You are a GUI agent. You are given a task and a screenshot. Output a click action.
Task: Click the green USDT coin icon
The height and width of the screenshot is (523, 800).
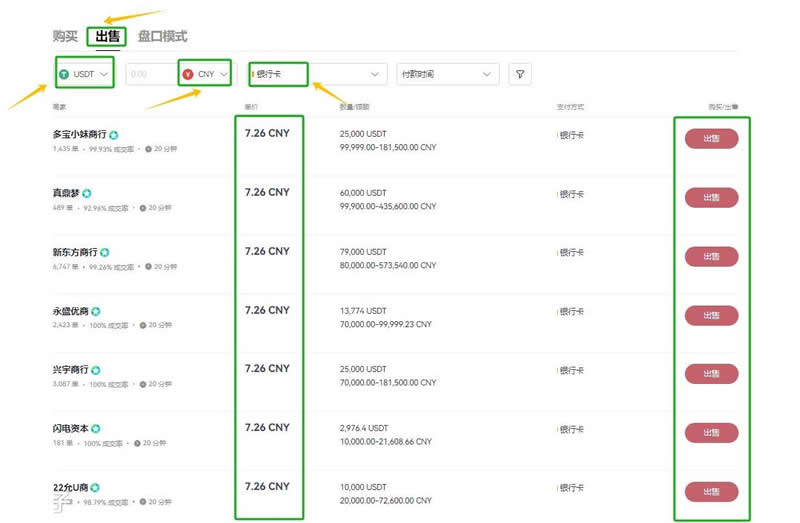[65, 74]
